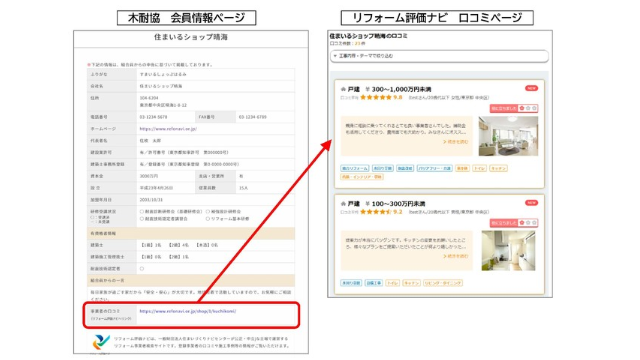Click house icon beside ¥100~300万円未満 review
Viewport: 640px width, 360px height.
pyautogui.click(x=343, y=203)
